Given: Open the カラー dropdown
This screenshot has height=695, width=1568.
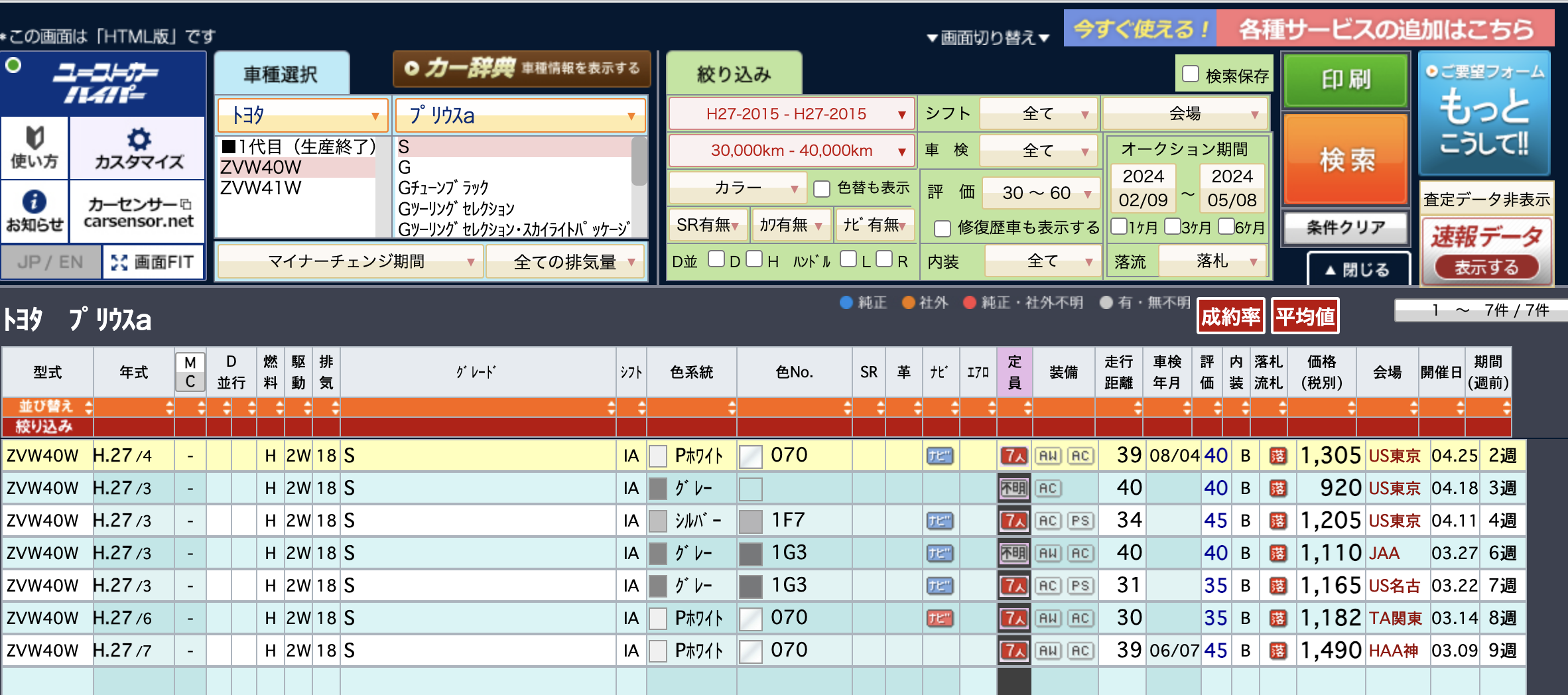Looking at the screenshot, I should pos(737,188).
